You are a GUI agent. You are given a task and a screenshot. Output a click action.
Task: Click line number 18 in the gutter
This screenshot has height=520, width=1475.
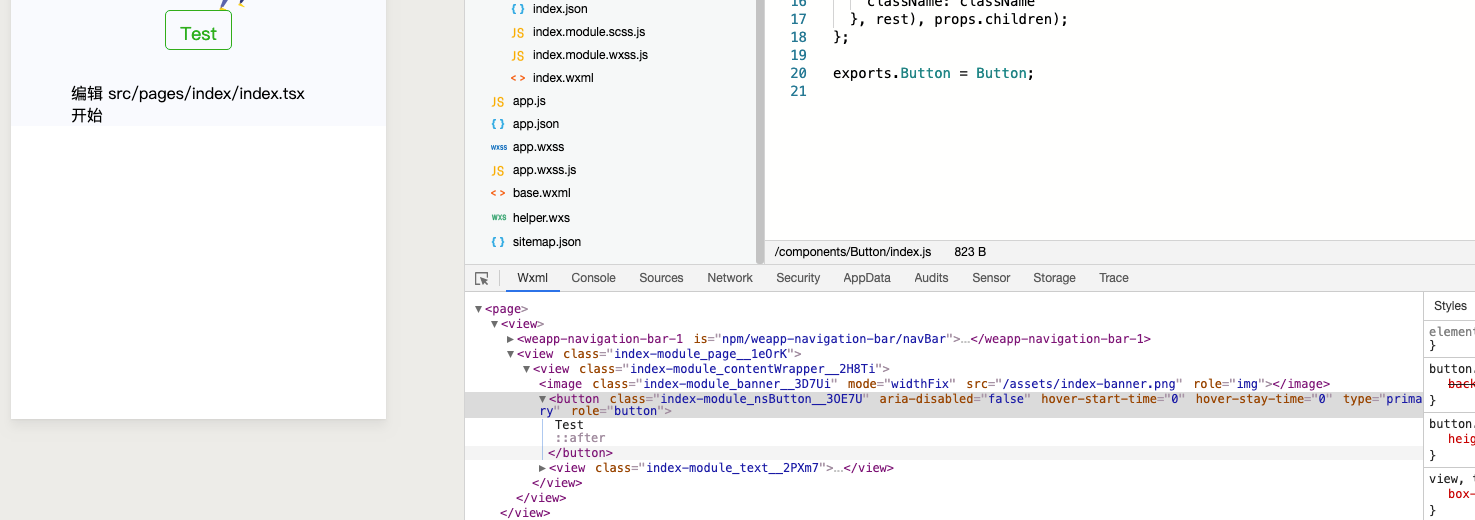(798, 37)
